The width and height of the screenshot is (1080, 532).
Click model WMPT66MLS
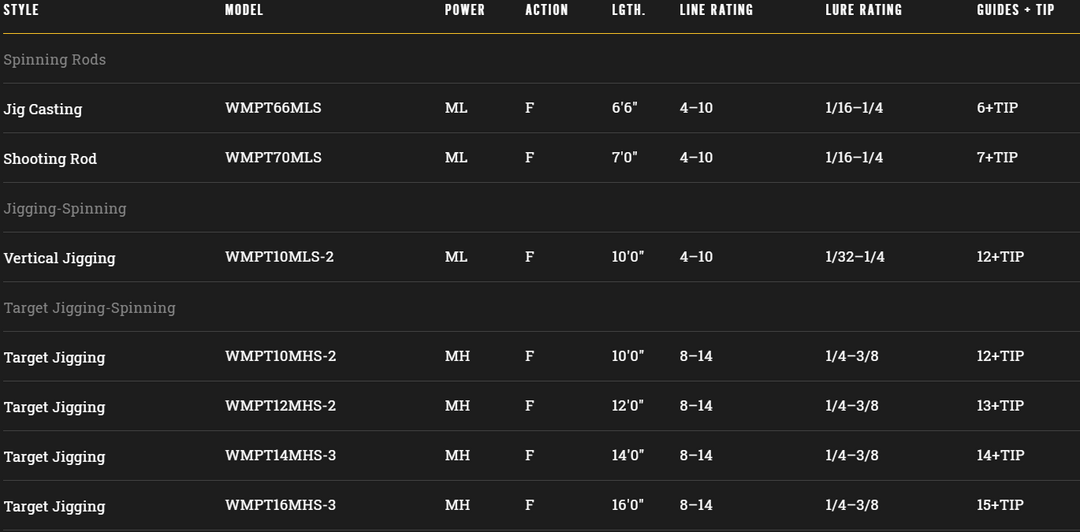(273, 108)
